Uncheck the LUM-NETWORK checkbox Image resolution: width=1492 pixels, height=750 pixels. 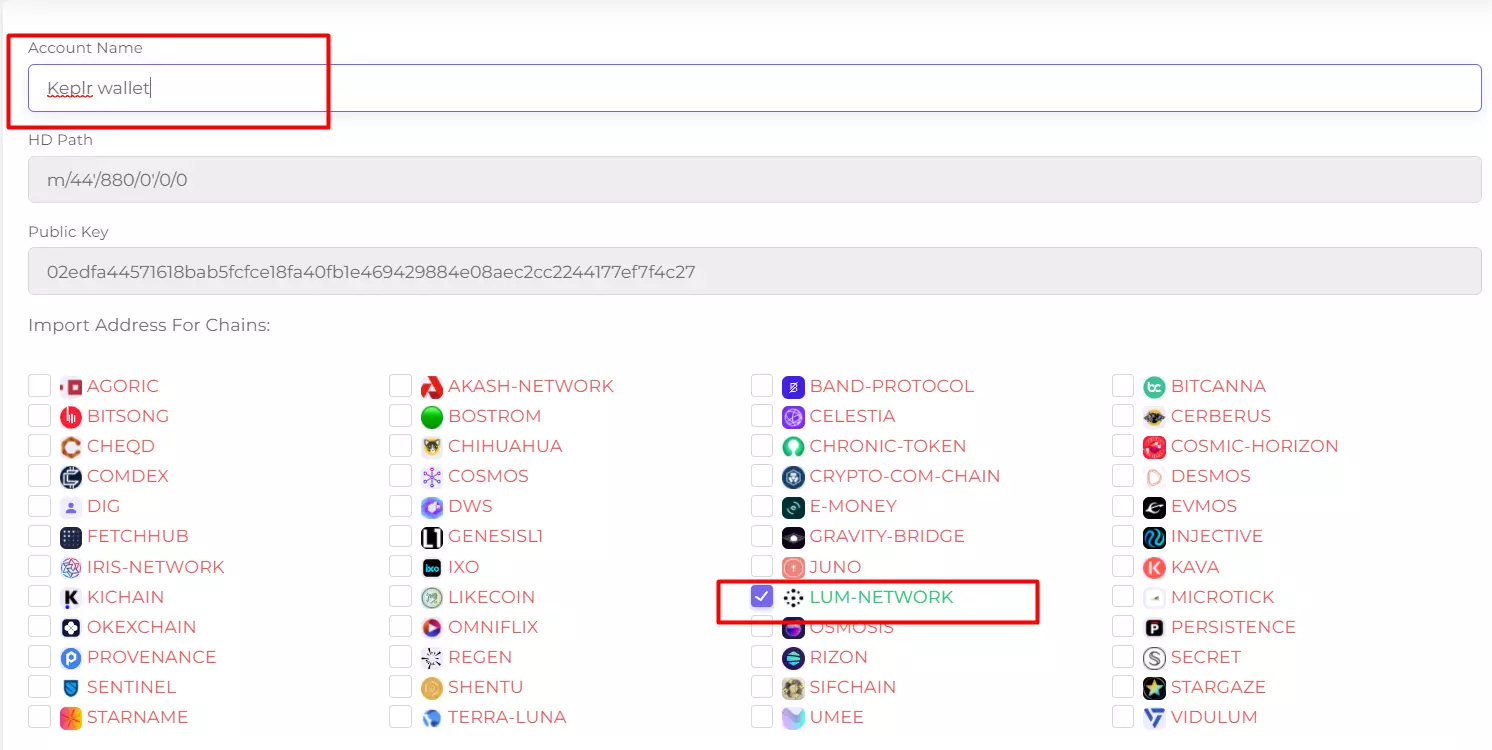point(762,597)
